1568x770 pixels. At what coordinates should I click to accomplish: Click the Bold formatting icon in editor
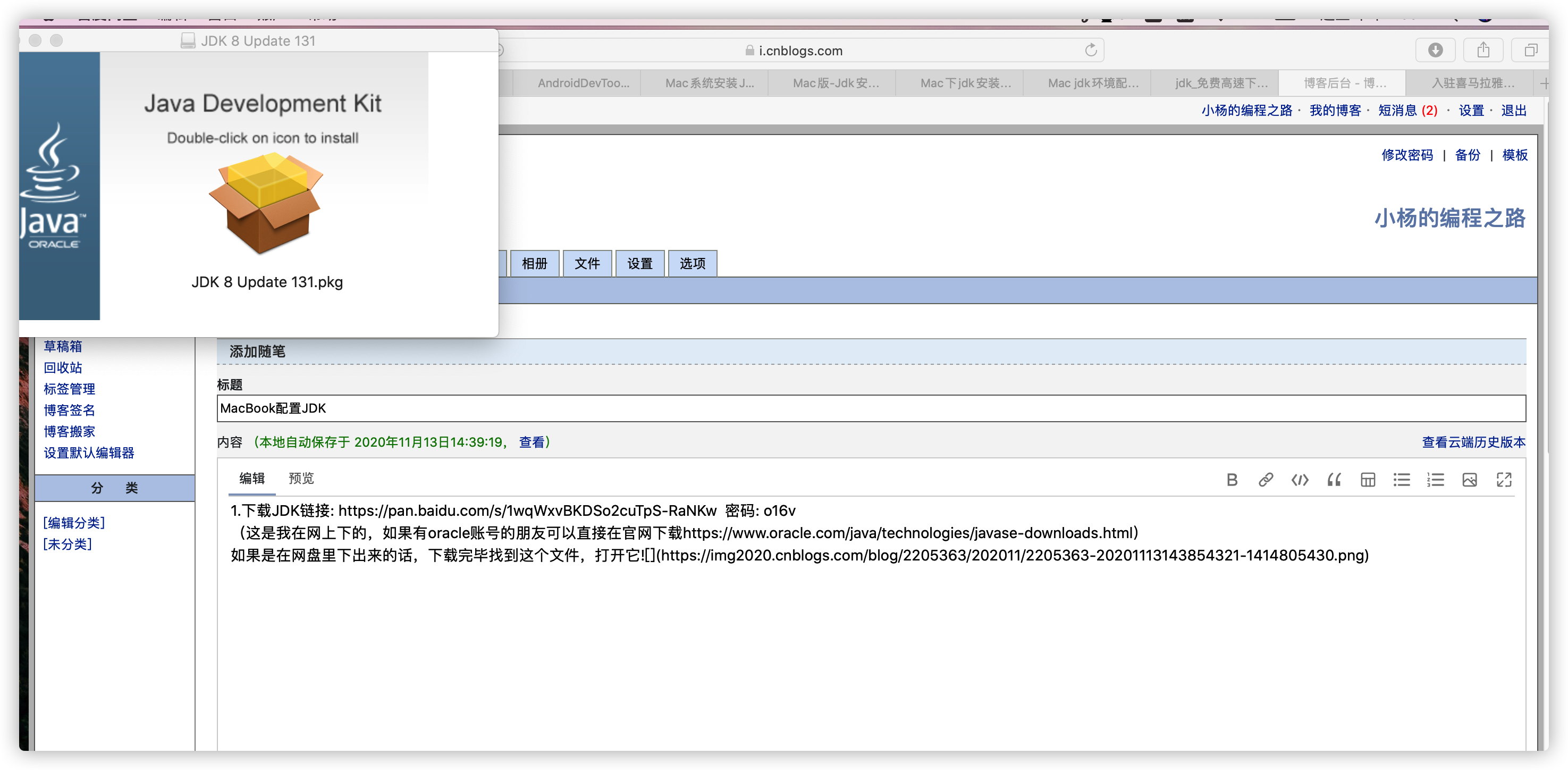coord(1232,480)
